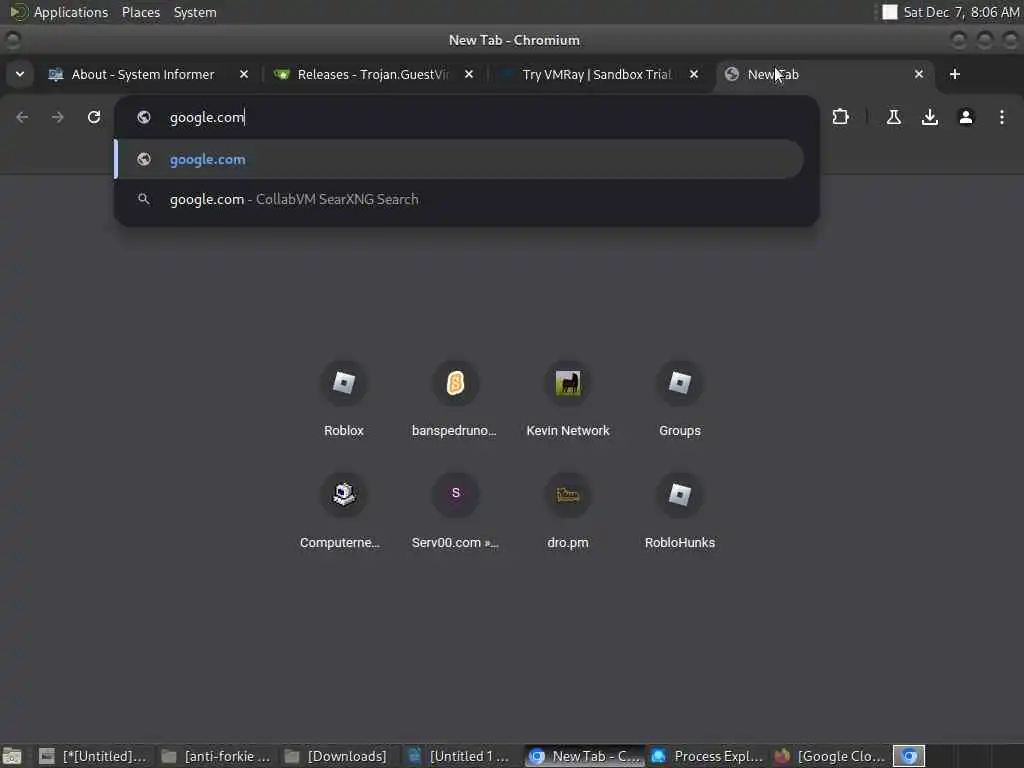Switch to Releases - Trojan.GuestVir tab
Viewport: 1024px width, 768px height.
[x=372, y=74]
